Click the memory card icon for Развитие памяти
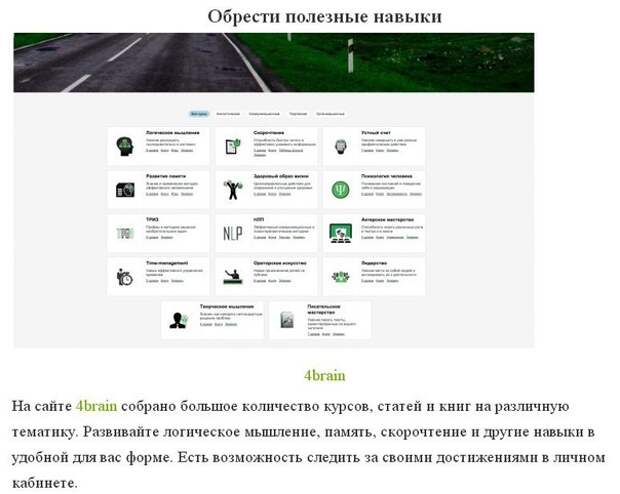The image size is (620, 494). click(125, 190)
